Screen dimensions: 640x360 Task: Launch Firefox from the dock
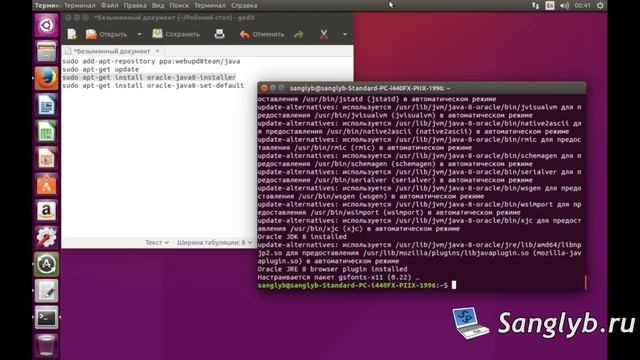(46, 78)
